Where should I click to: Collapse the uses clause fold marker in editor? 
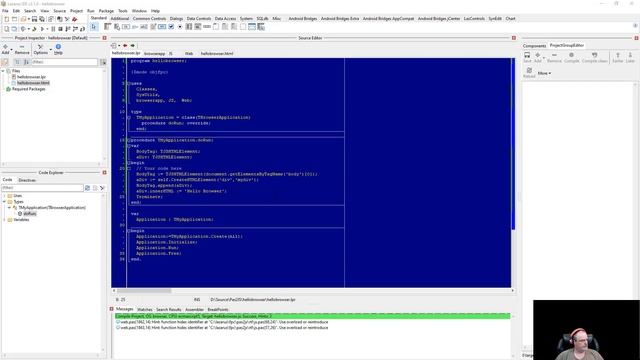[x=129, y=83]
